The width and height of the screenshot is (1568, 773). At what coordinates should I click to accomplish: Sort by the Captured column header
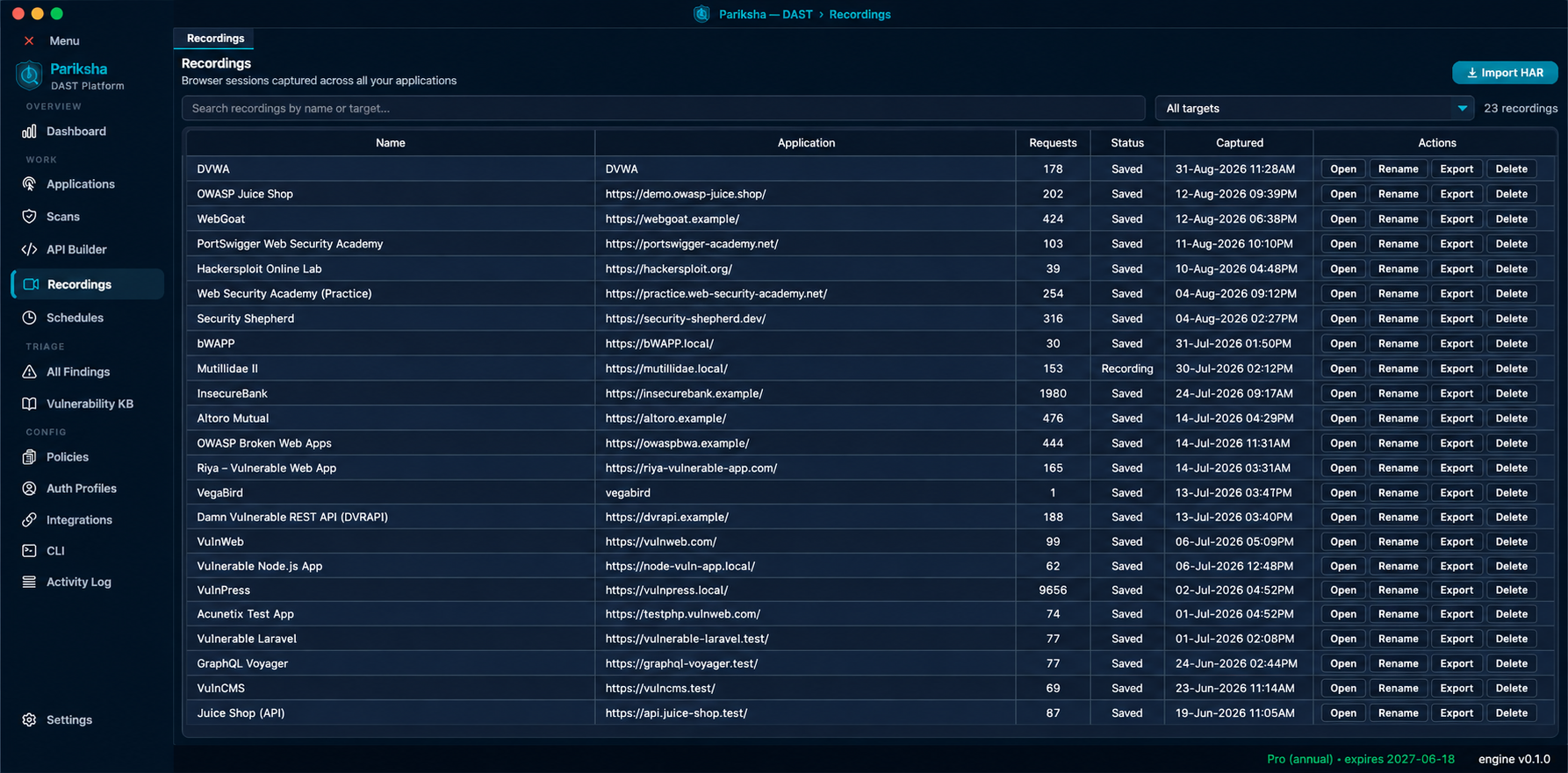pos(1239,143)
